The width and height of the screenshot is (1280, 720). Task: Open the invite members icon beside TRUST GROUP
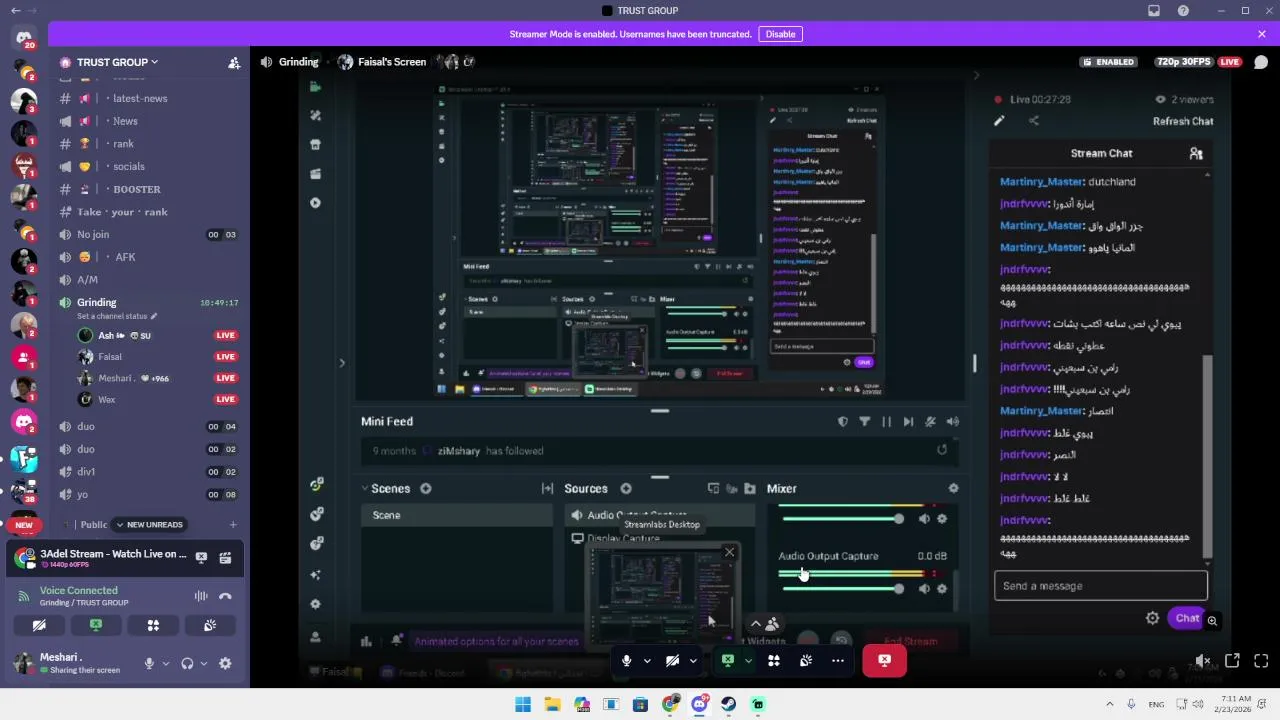234,62
